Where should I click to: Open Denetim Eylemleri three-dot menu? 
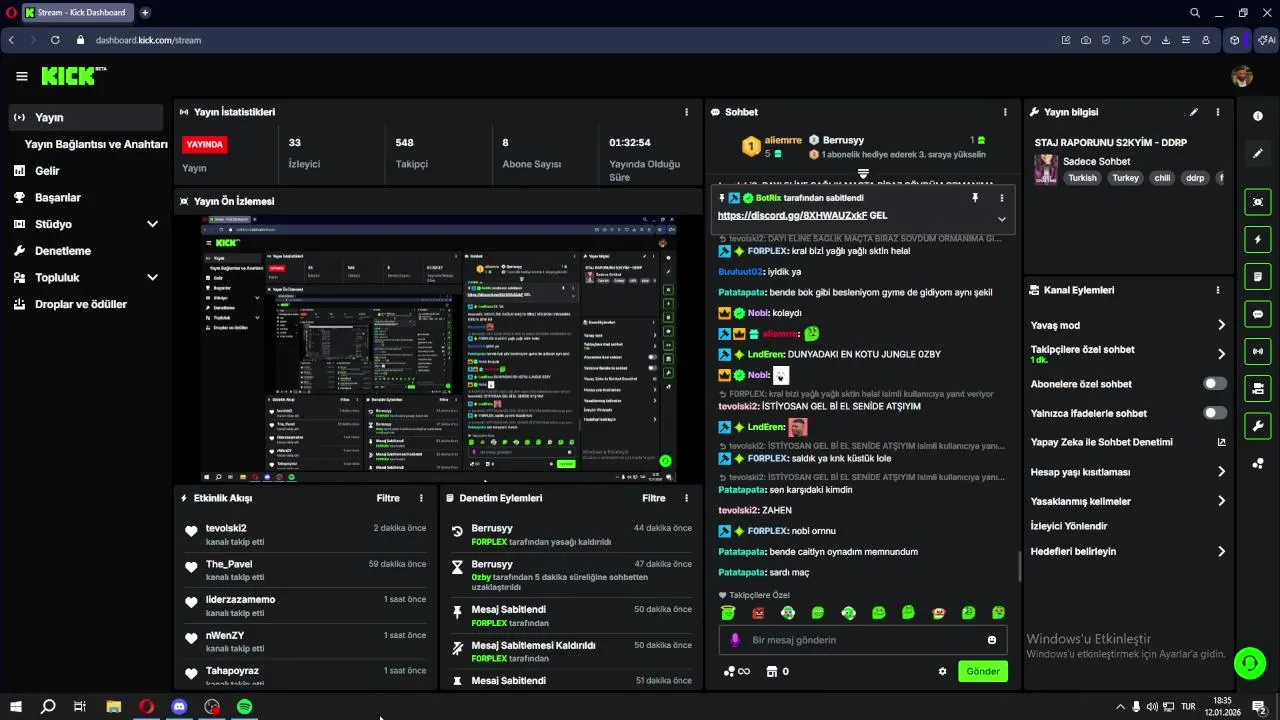pos(686,498)
